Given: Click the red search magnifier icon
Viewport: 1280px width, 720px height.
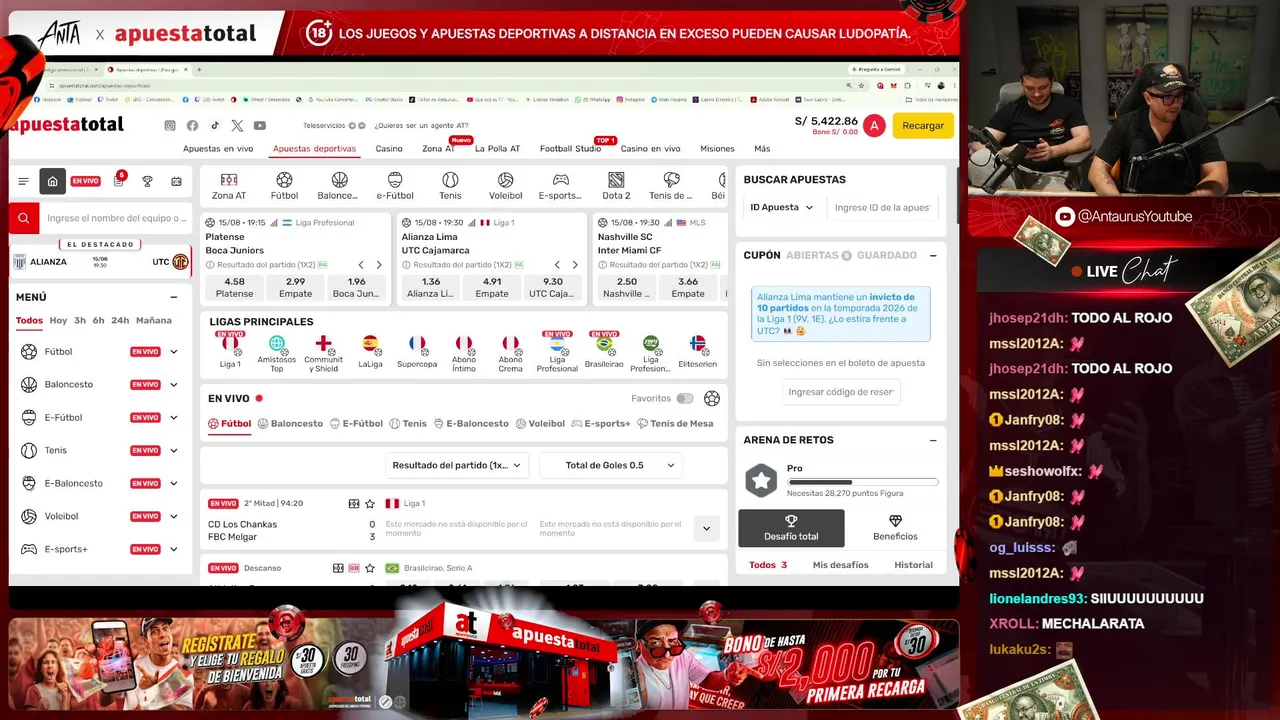Looking at the screenshot, I should tap(24, 218).
